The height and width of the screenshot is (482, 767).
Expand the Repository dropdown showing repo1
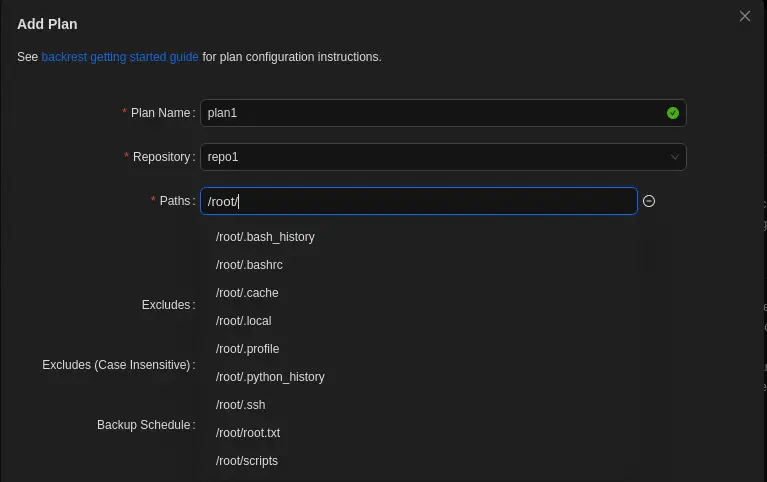tap(443, 157)
